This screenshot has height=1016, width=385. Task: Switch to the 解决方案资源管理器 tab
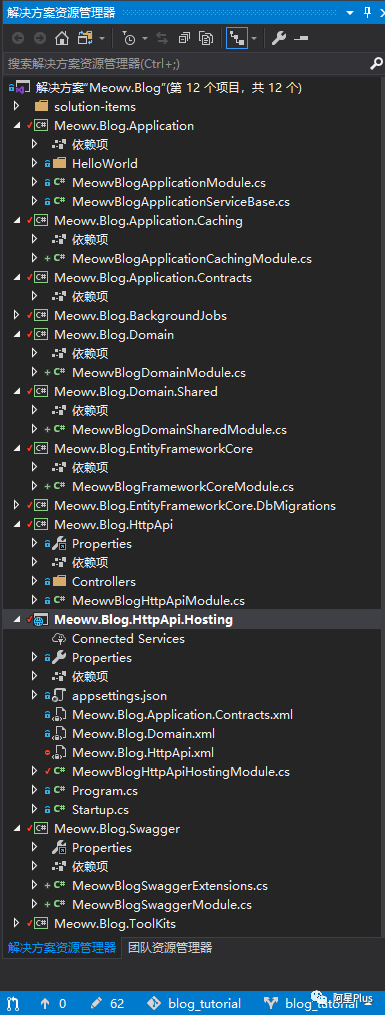click(x=61, y=948)
